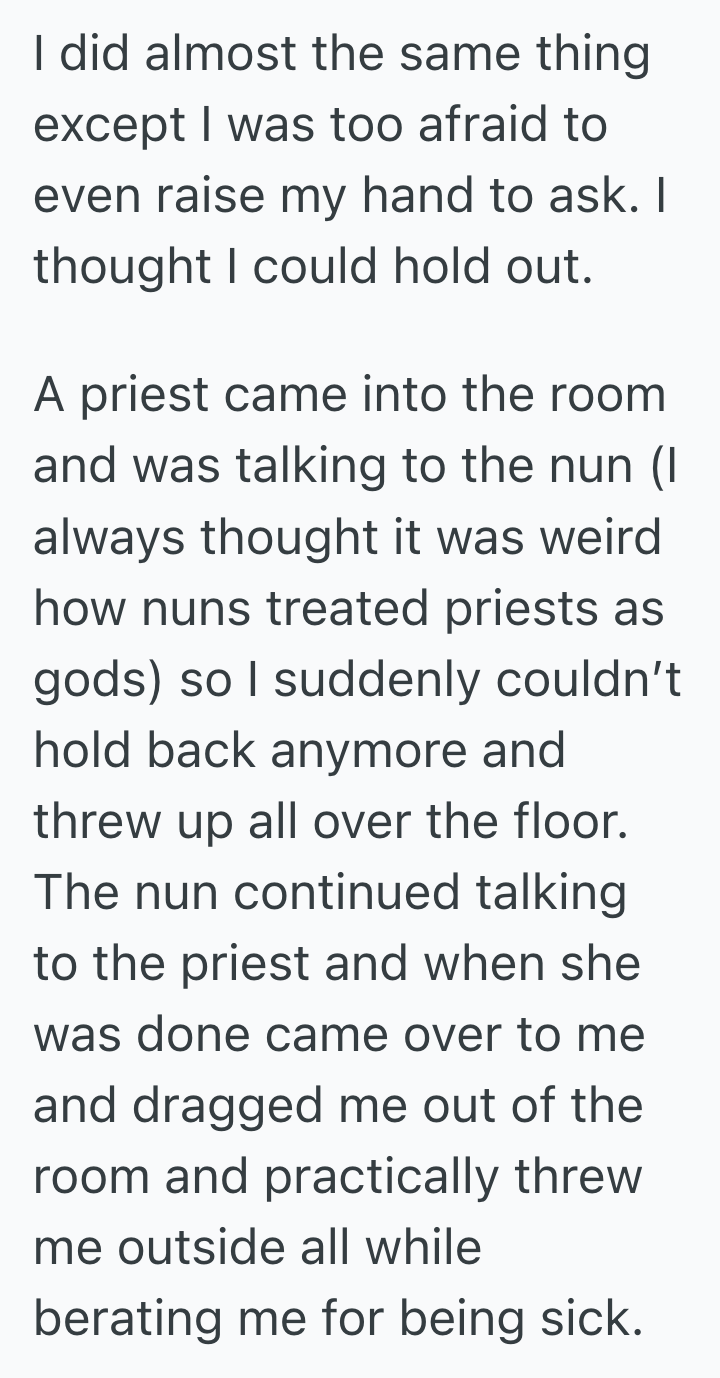Click the line "hold back anymore and"
This screenshot has height=1378, width=720.
pos(299,749)
